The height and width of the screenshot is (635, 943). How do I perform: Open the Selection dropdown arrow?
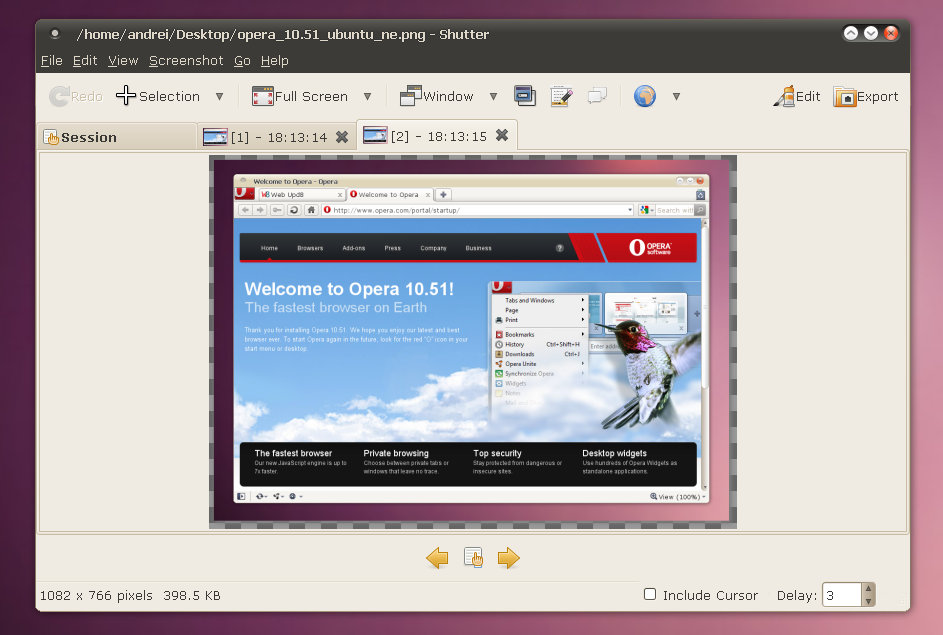point(220,96)
